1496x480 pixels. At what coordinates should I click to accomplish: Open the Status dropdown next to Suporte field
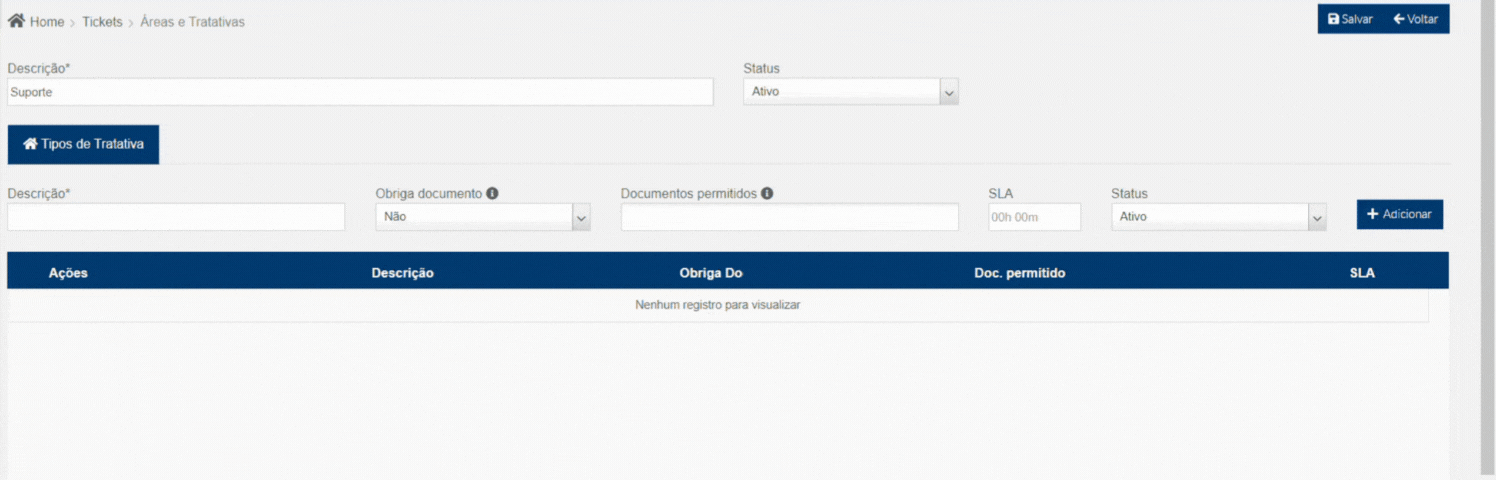coord(850,92)
